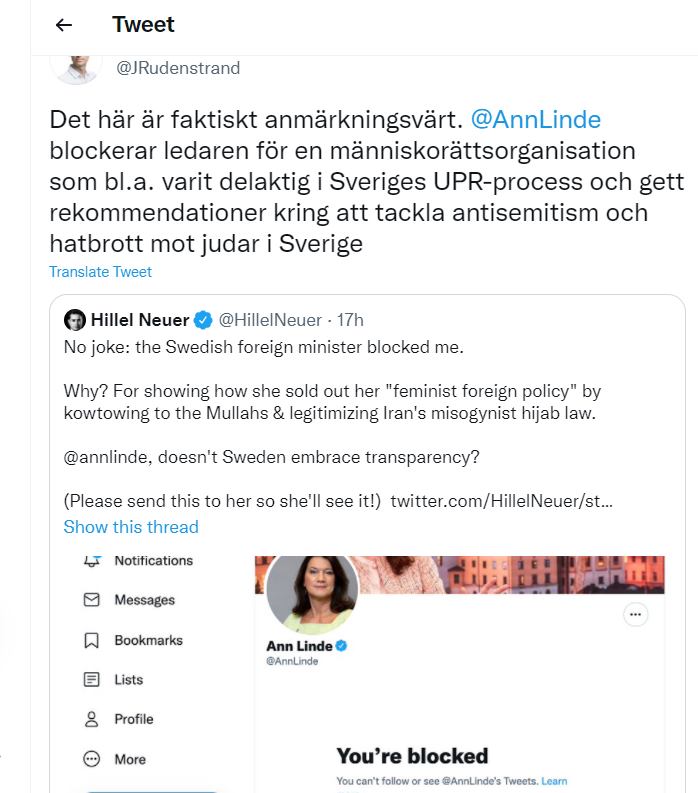
Task: Click the Messages envelope icon
Action: point(92,600)
